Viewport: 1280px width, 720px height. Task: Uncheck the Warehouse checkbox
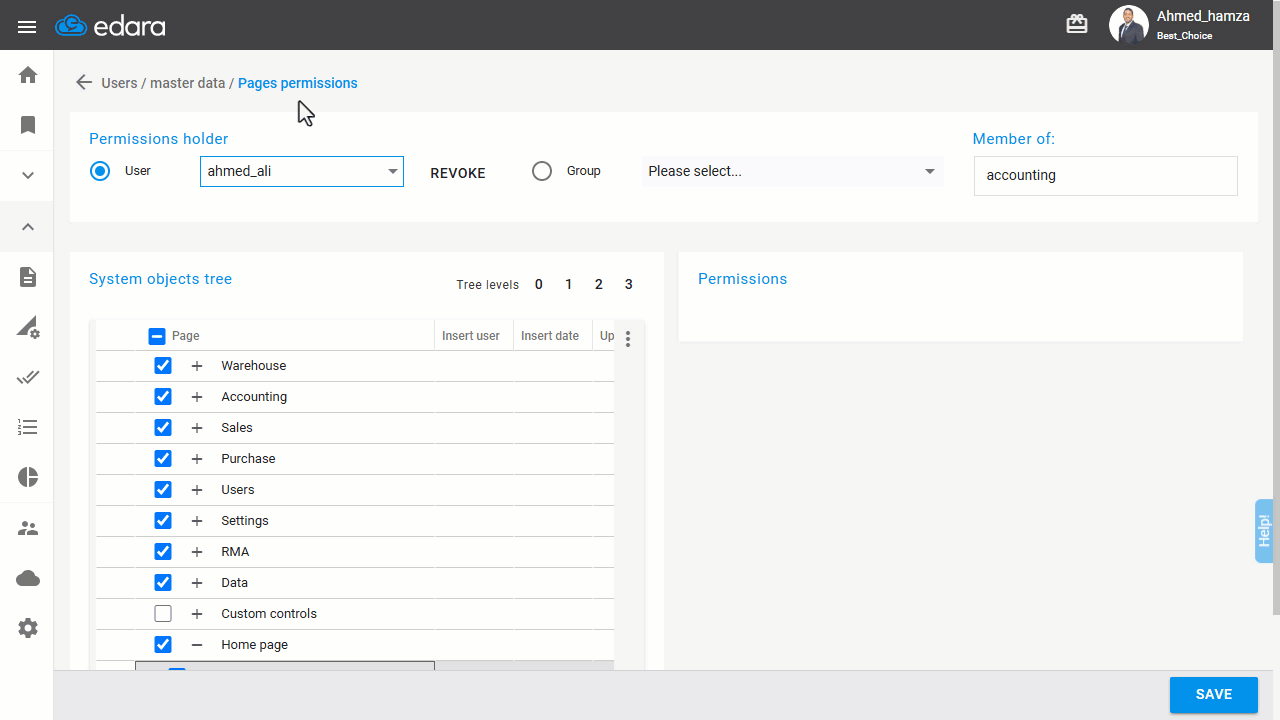pyautogui.click(x=163, y=366)
